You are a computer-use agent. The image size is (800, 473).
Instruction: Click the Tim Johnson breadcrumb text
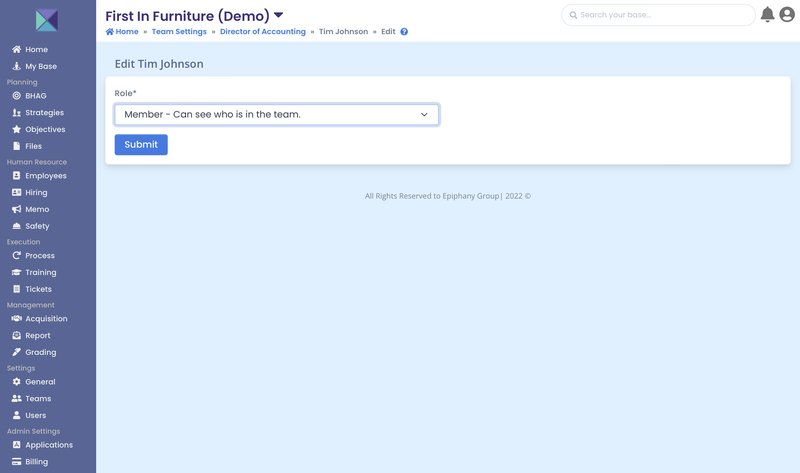click(x=343, y=32)
